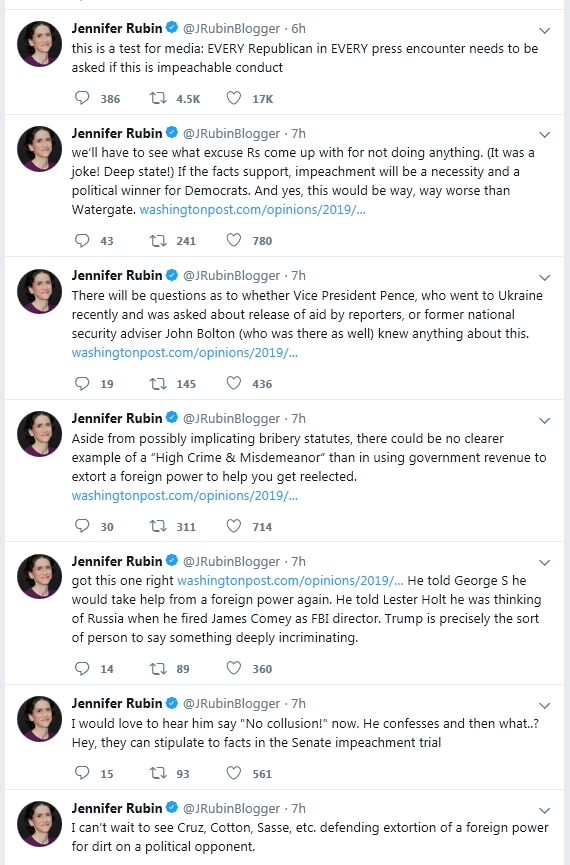The height and width of the screenshot is (865, 570).
Task: Like the Watergate tweet with 780 likes
Action: (x=234, y=240)
